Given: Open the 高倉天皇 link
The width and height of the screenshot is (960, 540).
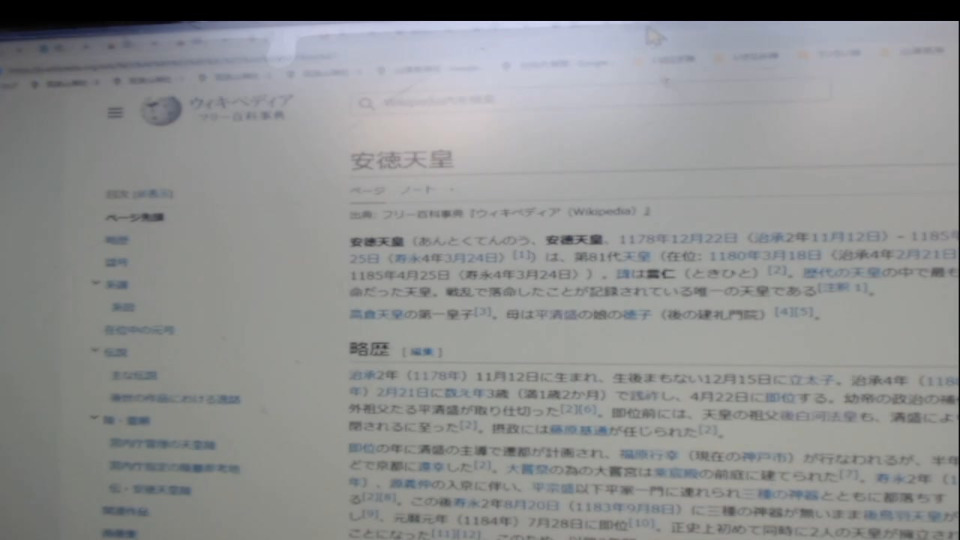Looking at the screenshot, I should (x=377, y=315).
